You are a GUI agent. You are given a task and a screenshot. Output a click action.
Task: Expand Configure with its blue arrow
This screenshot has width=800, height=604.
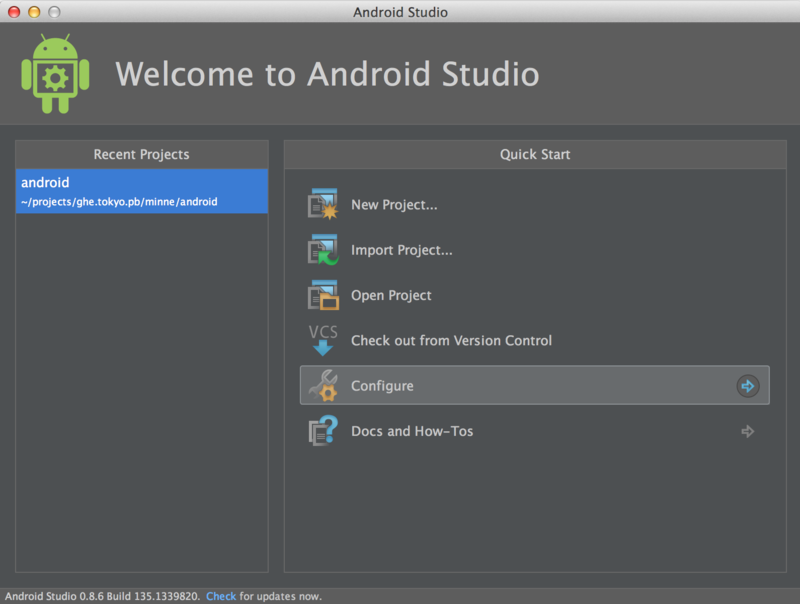[x=747, y=386]
